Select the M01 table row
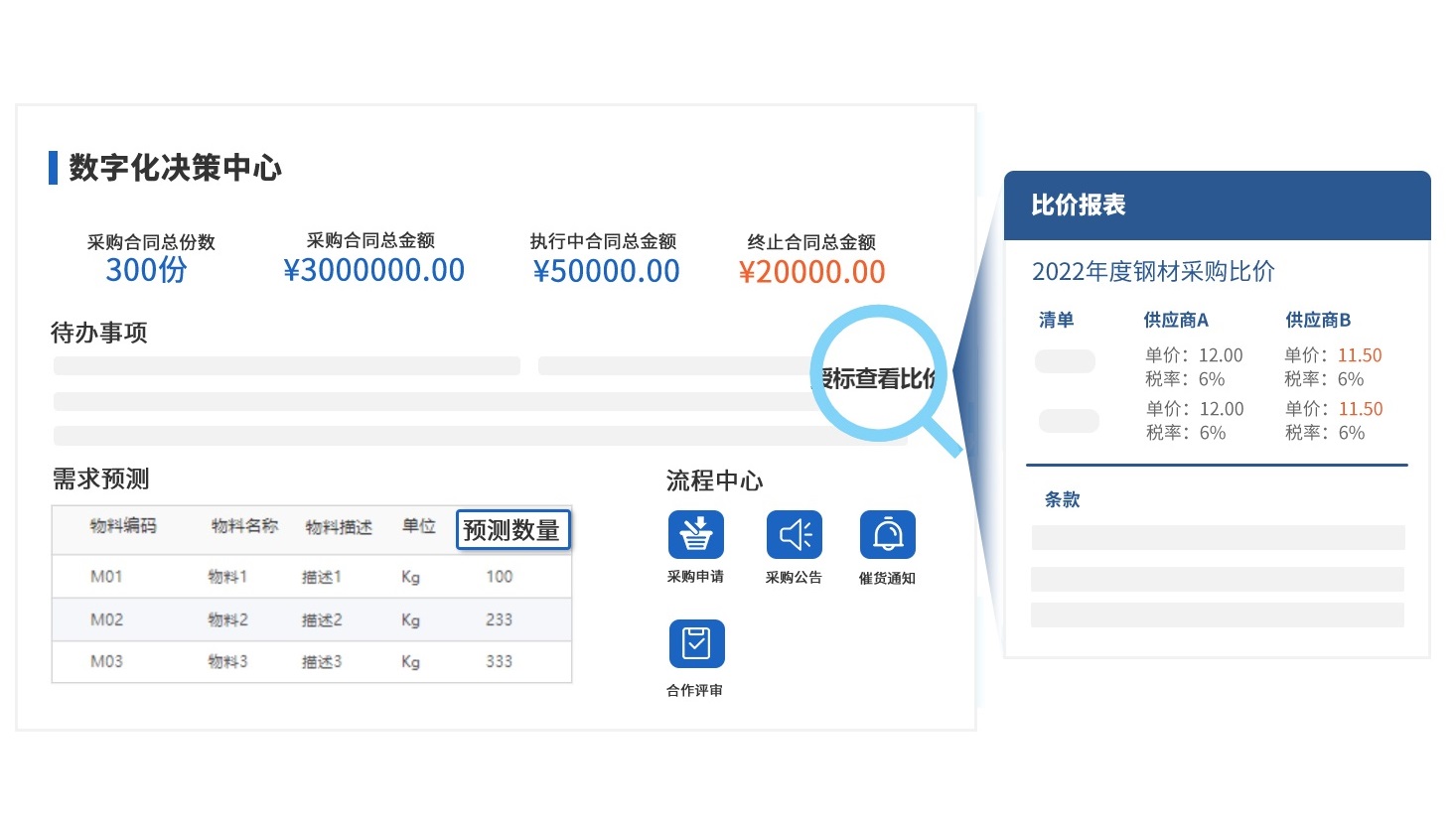Viewport: 1456px width, 822px height. (x=311, y=577)
